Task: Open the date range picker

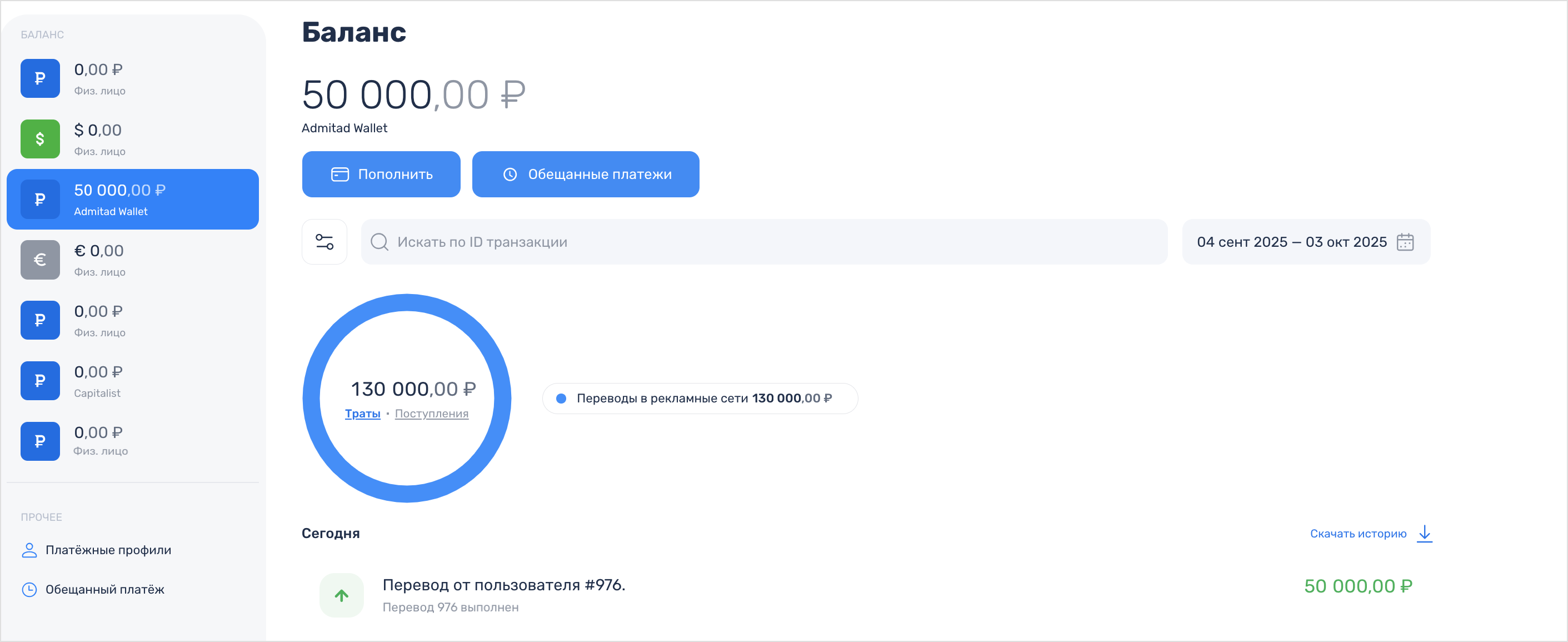Action: [x=1292, y=242]
